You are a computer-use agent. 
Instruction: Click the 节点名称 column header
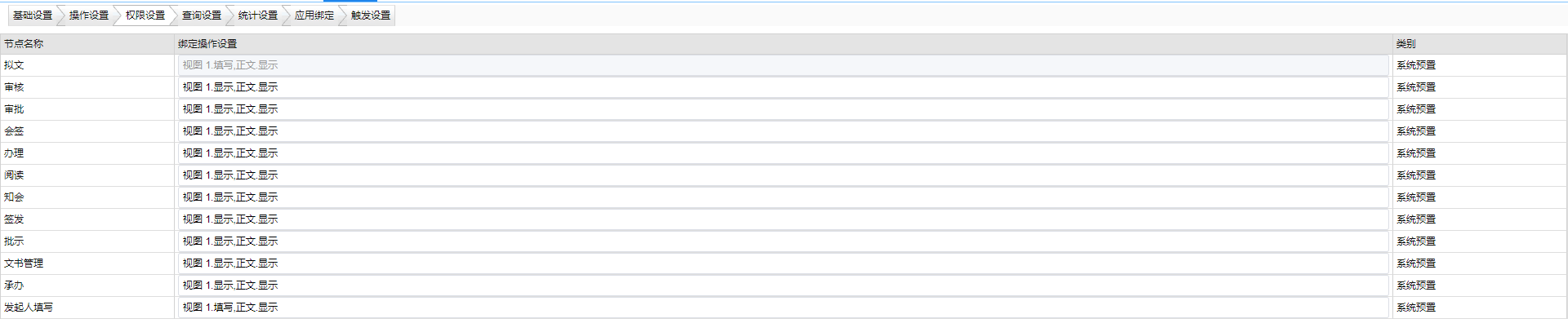pos(24,44)
